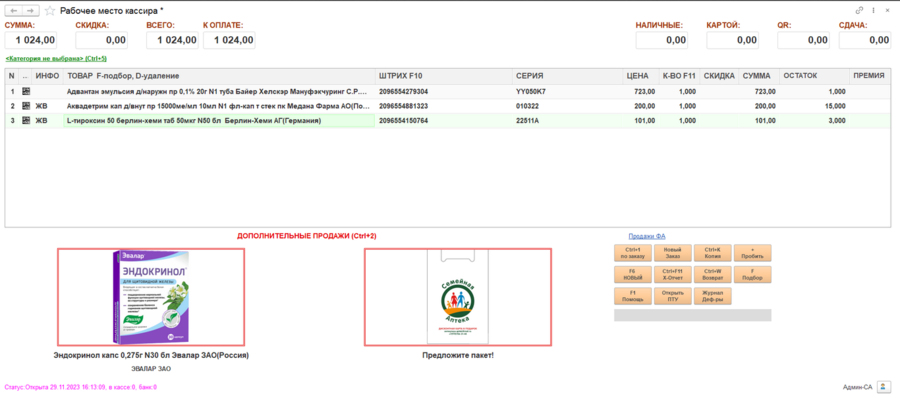The height and width of the screenshot is (398, 900).
Task: Select the Семейная Аптека bag image
Action: click(x=457, y=297)
